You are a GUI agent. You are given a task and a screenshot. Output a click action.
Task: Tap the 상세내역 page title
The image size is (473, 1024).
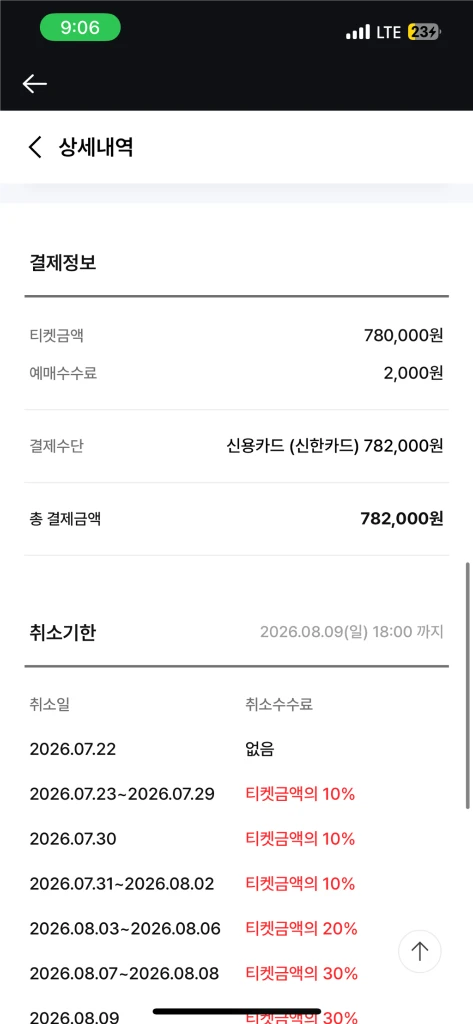(x=96, y=147)
